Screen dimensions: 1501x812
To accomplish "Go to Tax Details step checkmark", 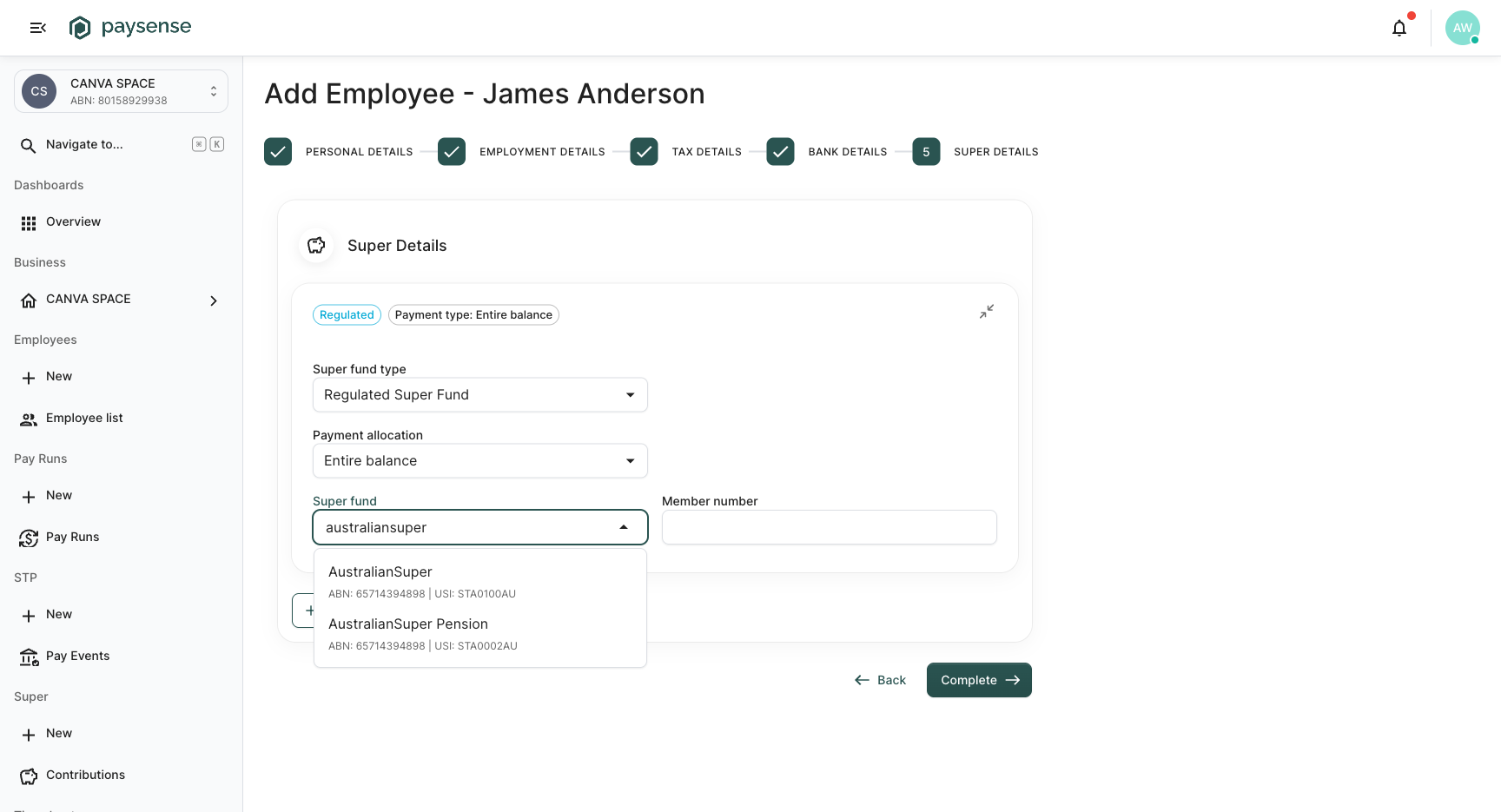I will (x=644, y=152).
